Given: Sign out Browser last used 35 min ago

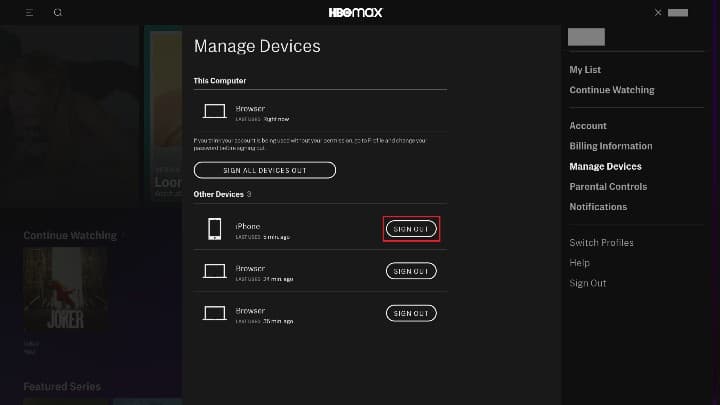Looking at the screenshot, I should pyautogui.click(x=411, y=313).
